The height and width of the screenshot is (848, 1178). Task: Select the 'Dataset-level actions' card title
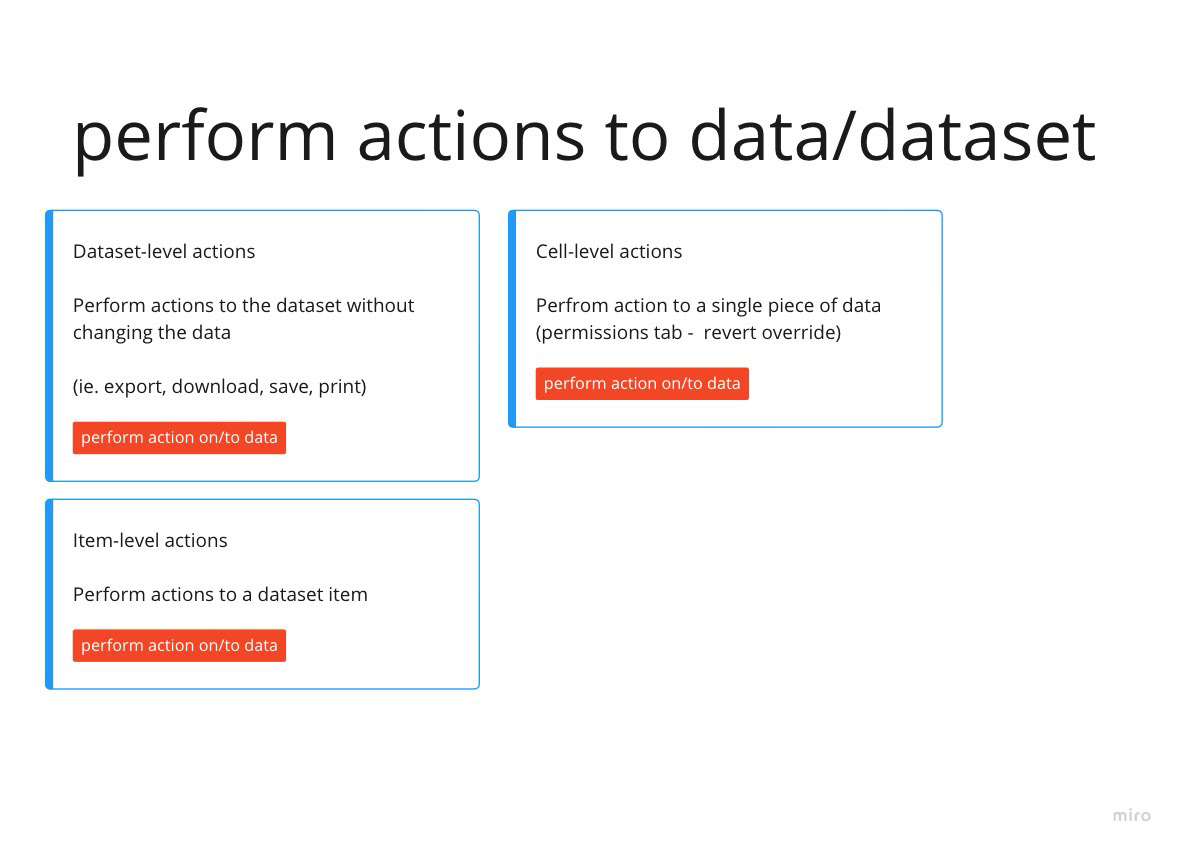click(164, 251)
